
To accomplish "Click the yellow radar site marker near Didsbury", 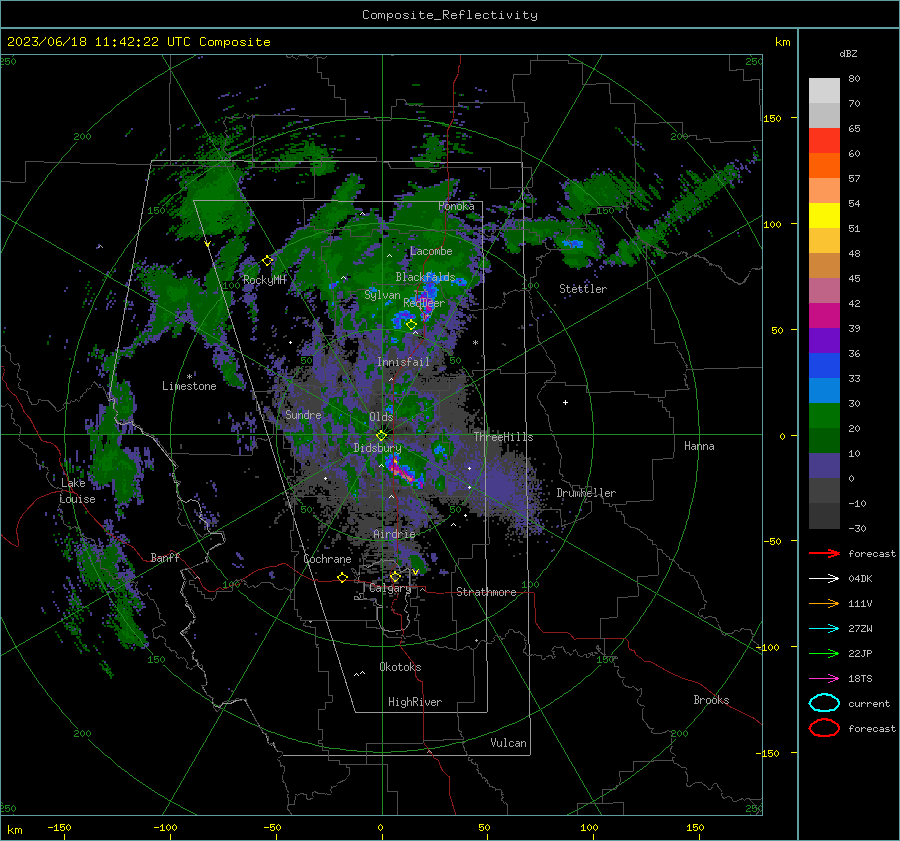I will (381, 435).
